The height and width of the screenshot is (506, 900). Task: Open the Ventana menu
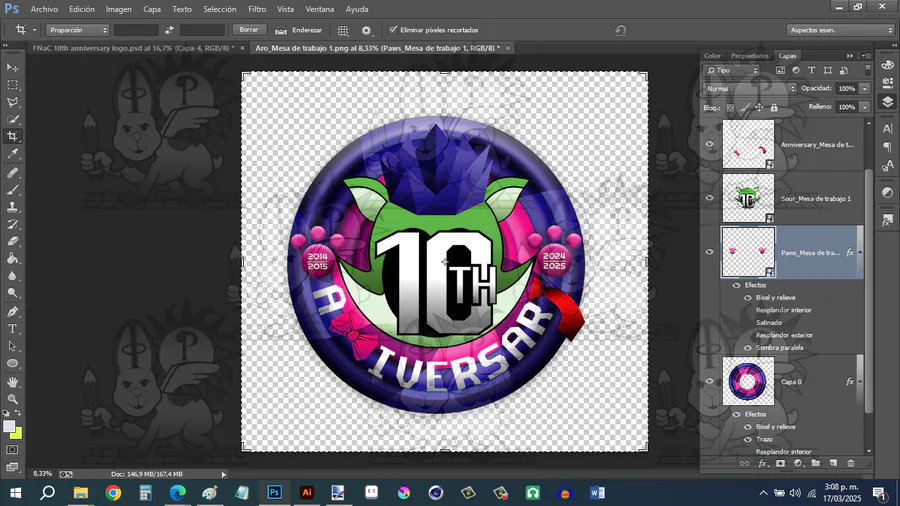pyautogui.click(x=320, y=9)
